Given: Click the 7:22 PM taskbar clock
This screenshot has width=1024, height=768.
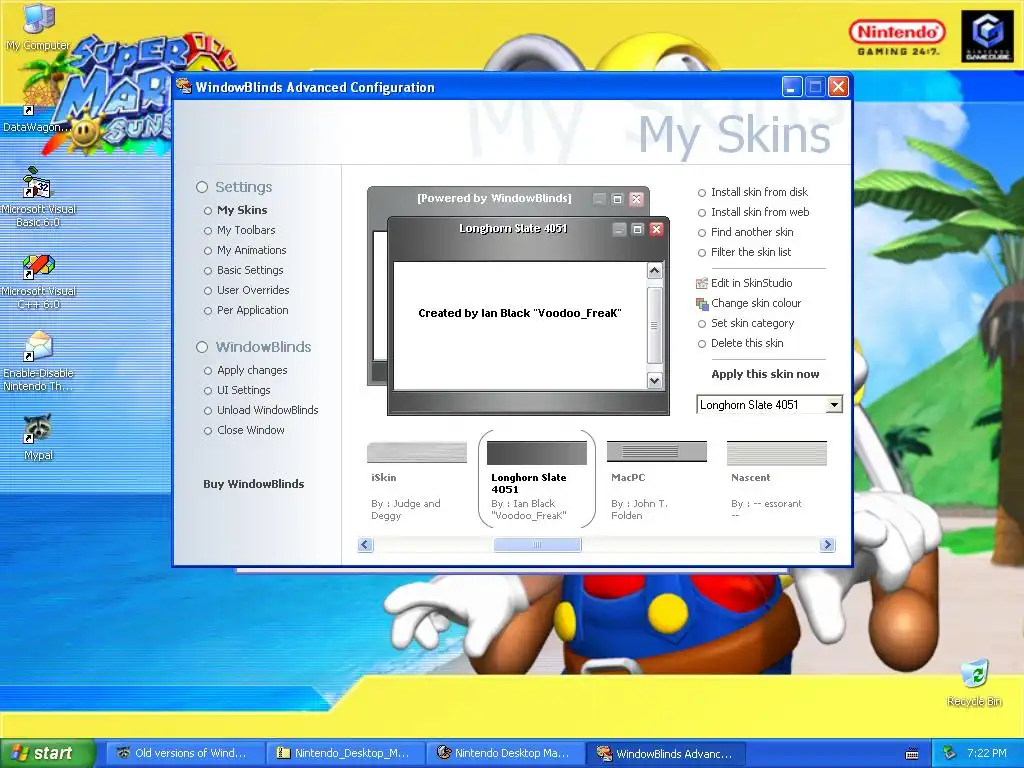Looking at the screenshot, I should click(x=987, y=753).
